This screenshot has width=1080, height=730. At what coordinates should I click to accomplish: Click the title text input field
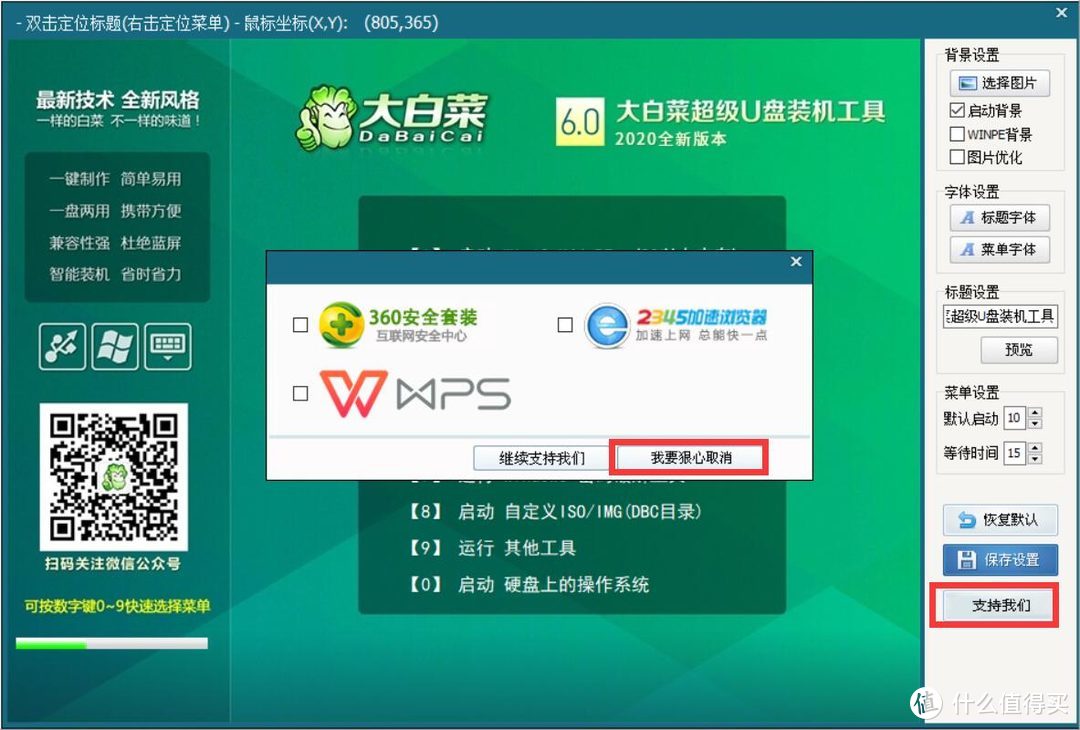pyautogui.click(x=1000, y=316)
